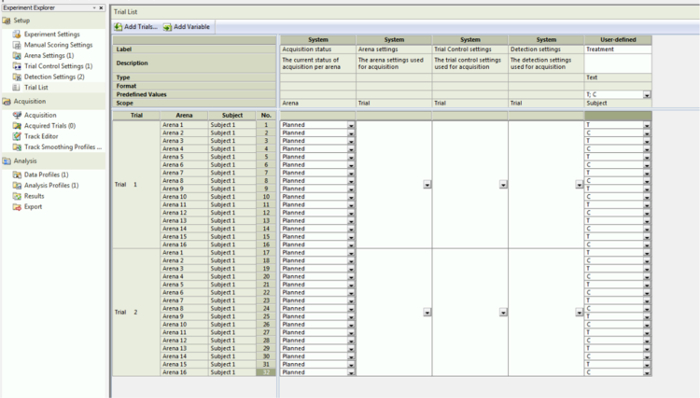Close the Experiment Explorer panel
This screenshot has width=700, height=398.
tap(101, 8)
